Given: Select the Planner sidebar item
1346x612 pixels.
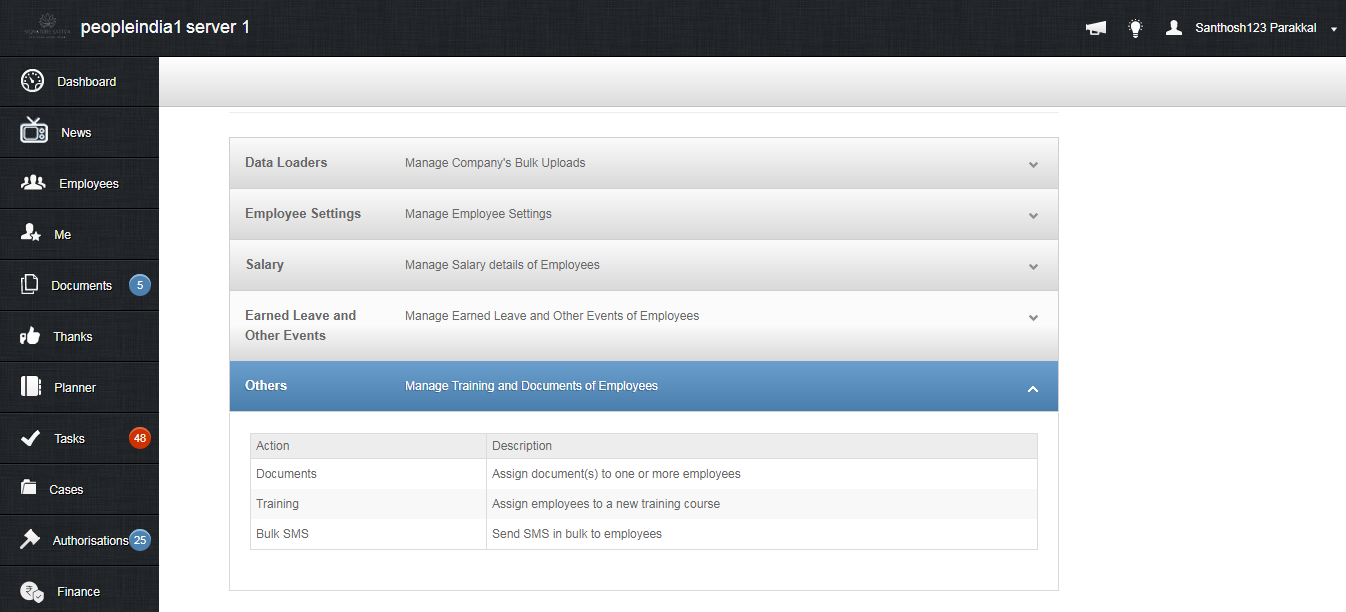Looking at the screenshot, I should pyautogui.click(x=79, y=387).
